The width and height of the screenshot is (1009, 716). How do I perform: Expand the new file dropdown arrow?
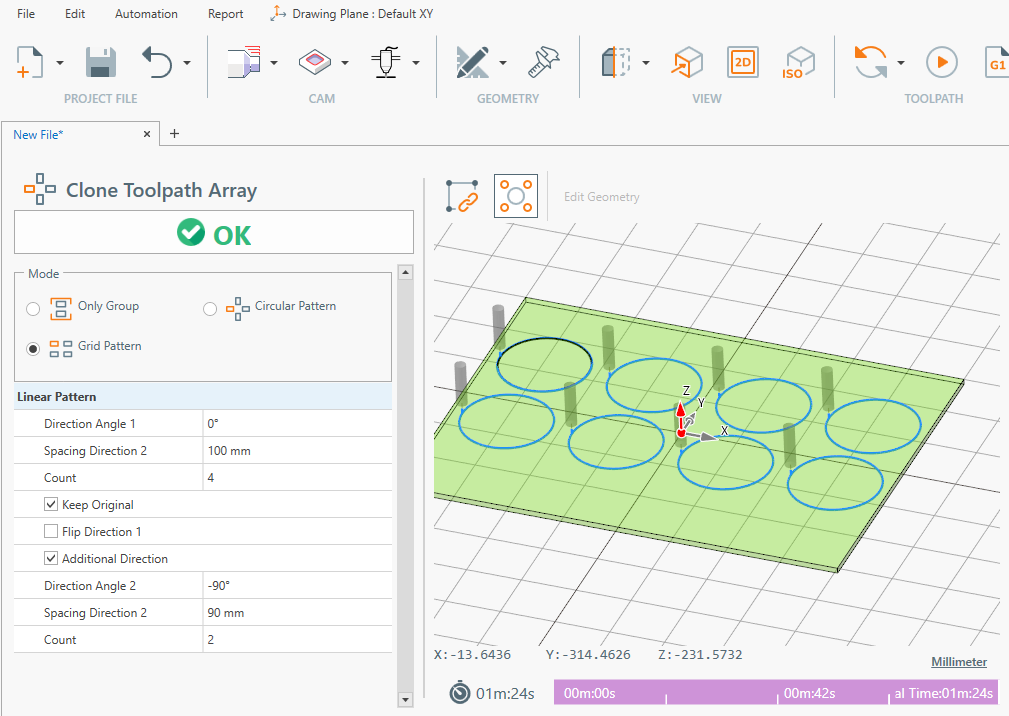pos(60,64)
